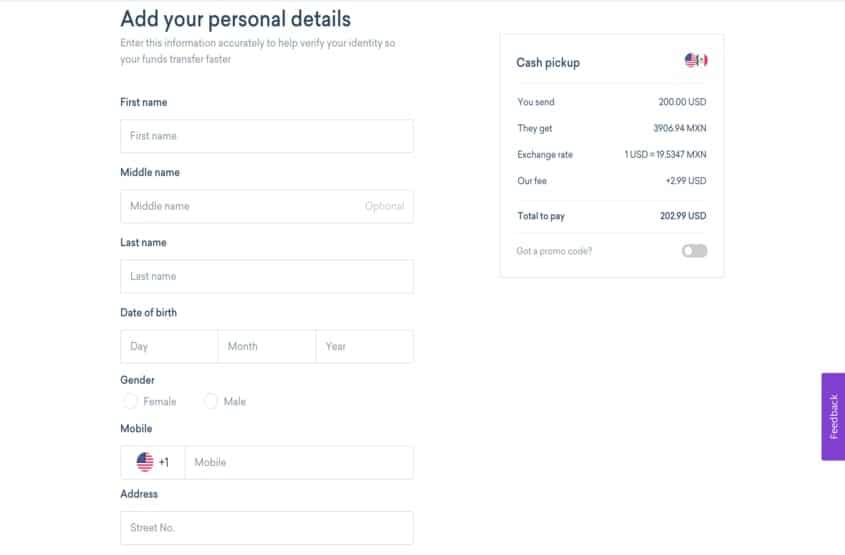Click into the optional Middle name field
This screenshot has height=555, width=845.
pyautogui.click(x=267, y=206)
